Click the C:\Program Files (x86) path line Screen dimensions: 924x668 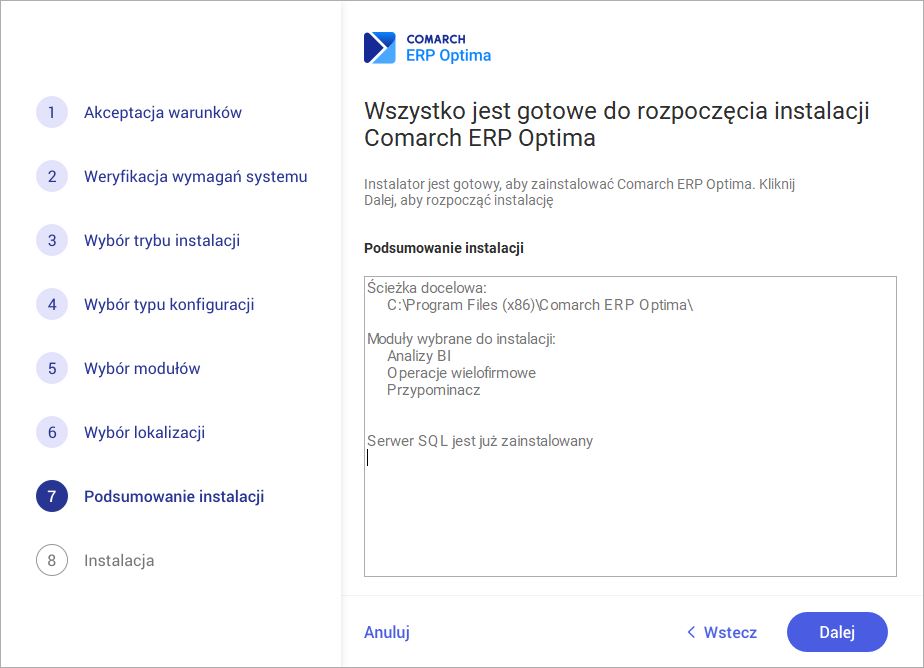tap(540, 305)
